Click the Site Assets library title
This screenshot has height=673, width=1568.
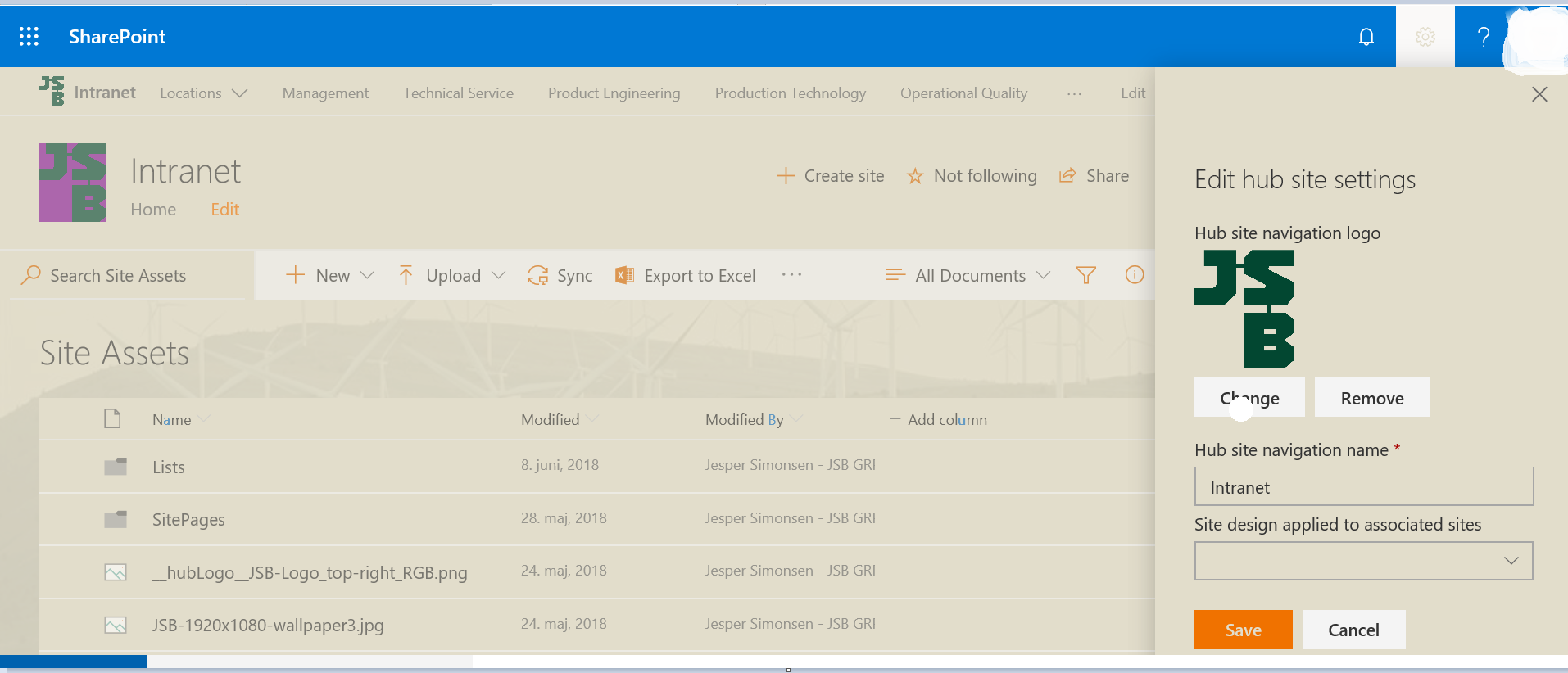[x=115, y=354]
